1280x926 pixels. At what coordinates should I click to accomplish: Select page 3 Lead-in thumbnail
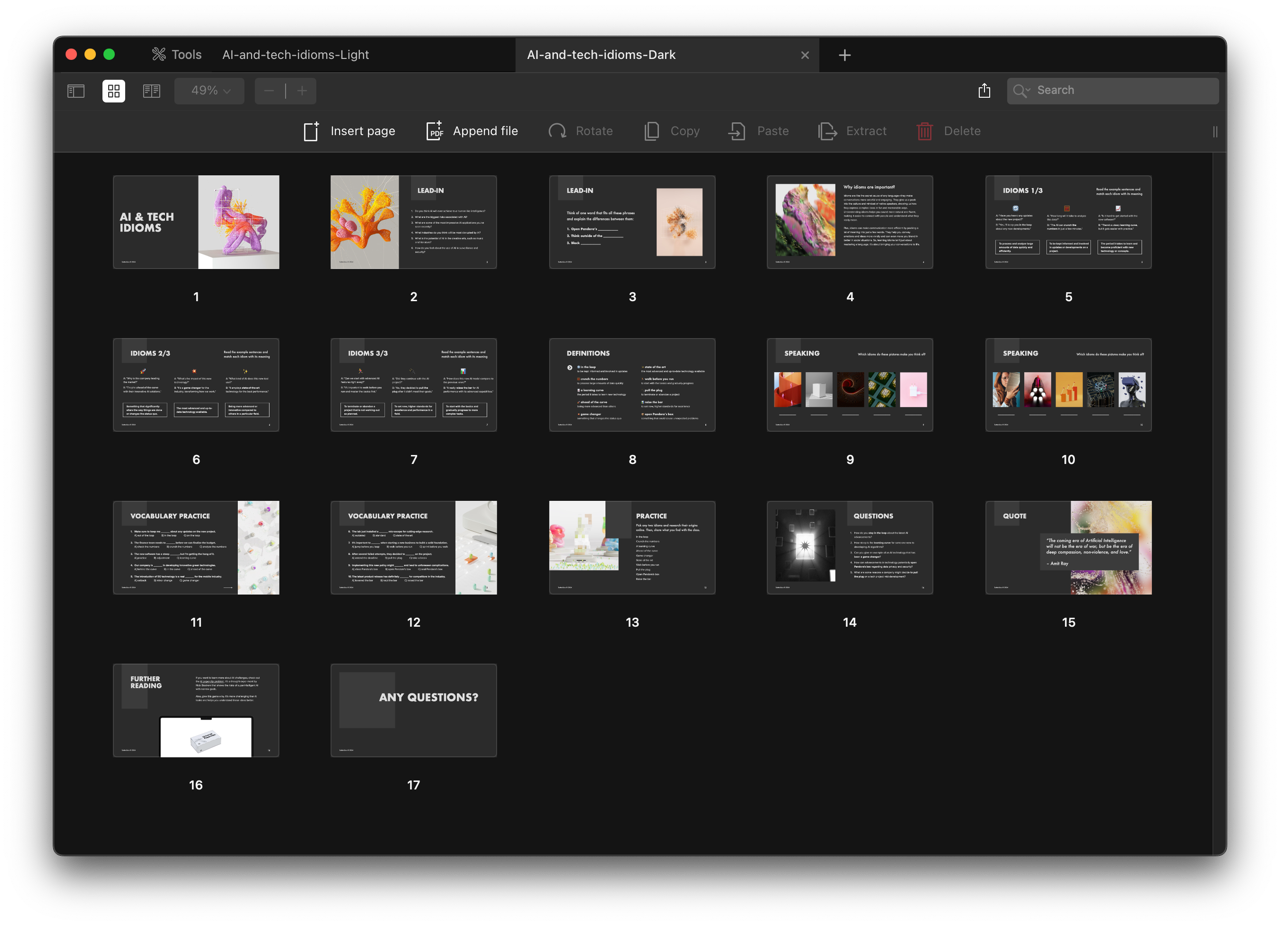(632, 222)
